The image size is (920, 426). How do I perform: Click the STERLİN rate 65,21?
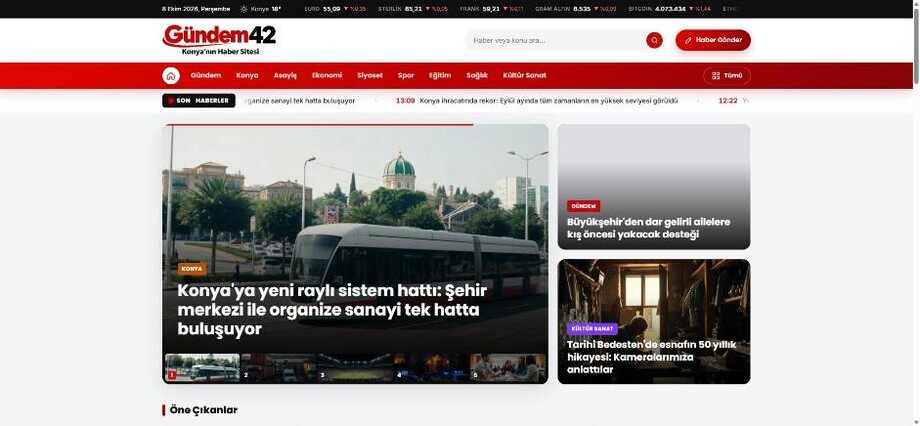pos(412,9)
